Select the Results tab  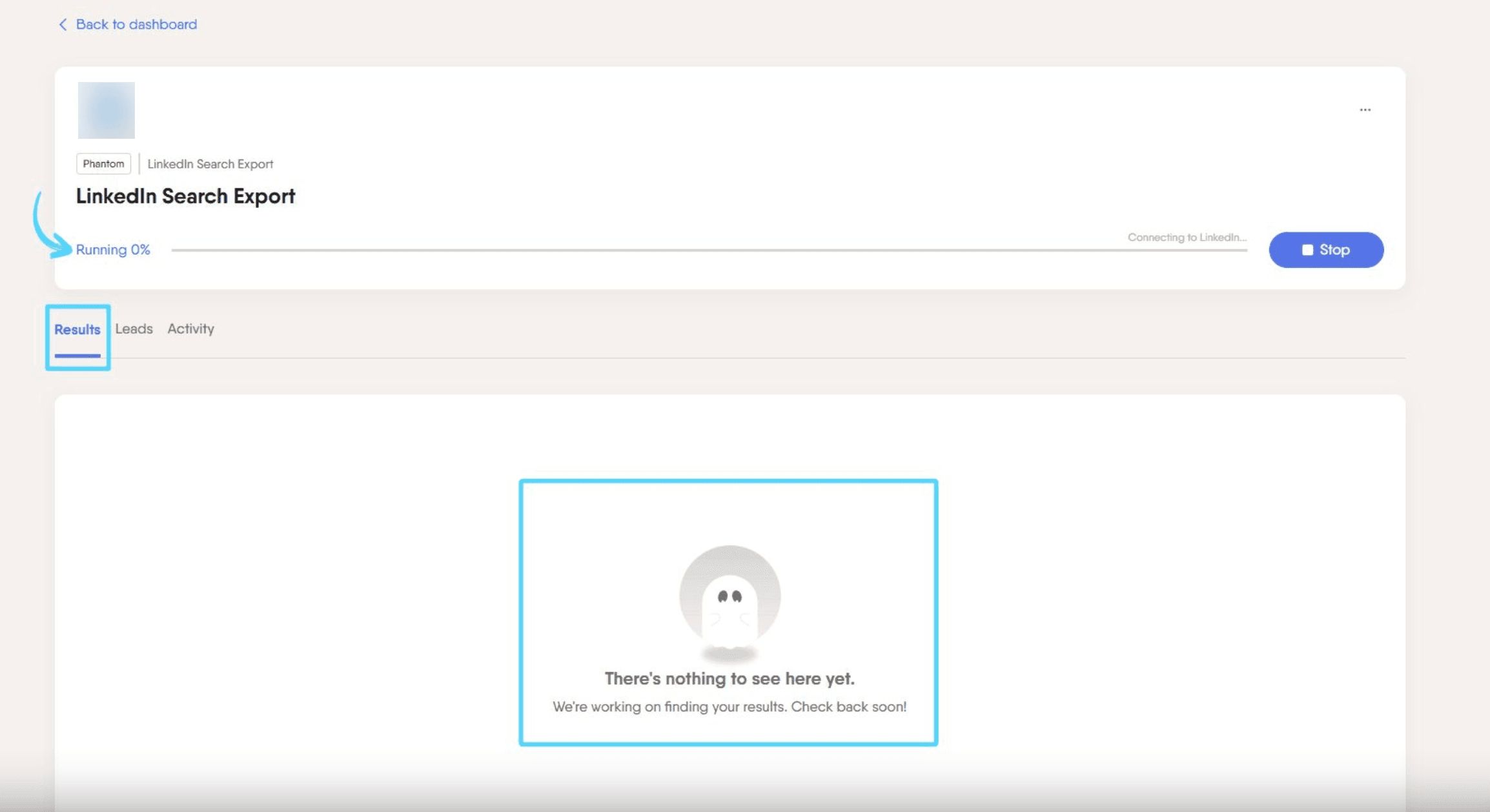click(x=77, y=330)
